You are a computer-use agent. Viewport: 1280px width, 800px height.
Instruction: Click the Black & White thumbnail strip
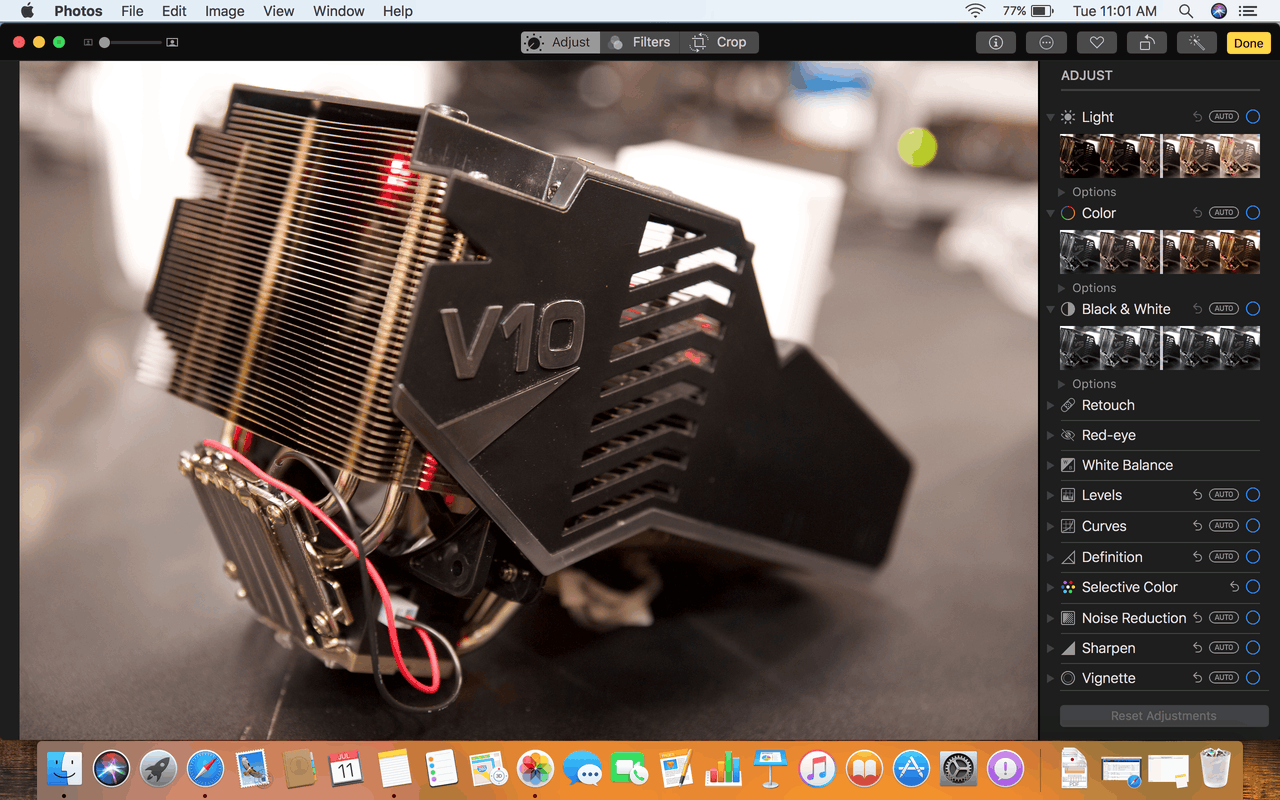[x=1160, y=348]
